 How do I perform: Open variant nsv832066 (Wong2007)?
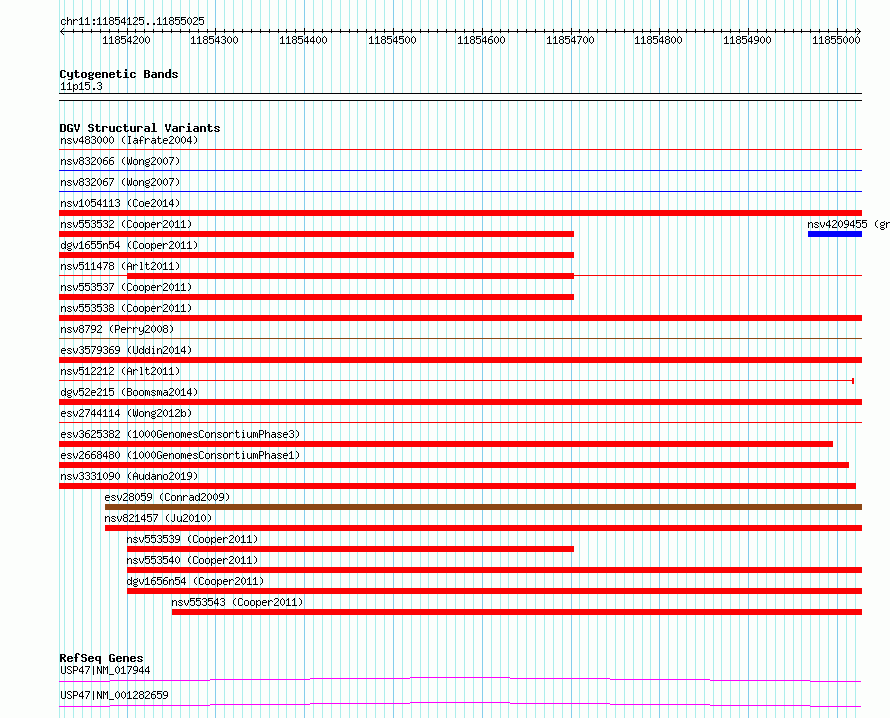click(x=120, y=161)
